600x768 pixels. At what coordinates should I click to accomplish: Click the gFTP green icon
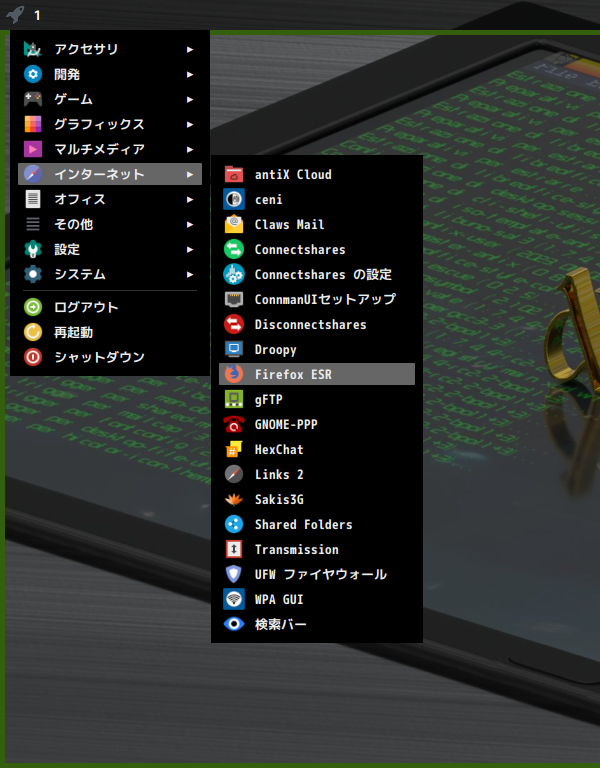tap(234, 399)
